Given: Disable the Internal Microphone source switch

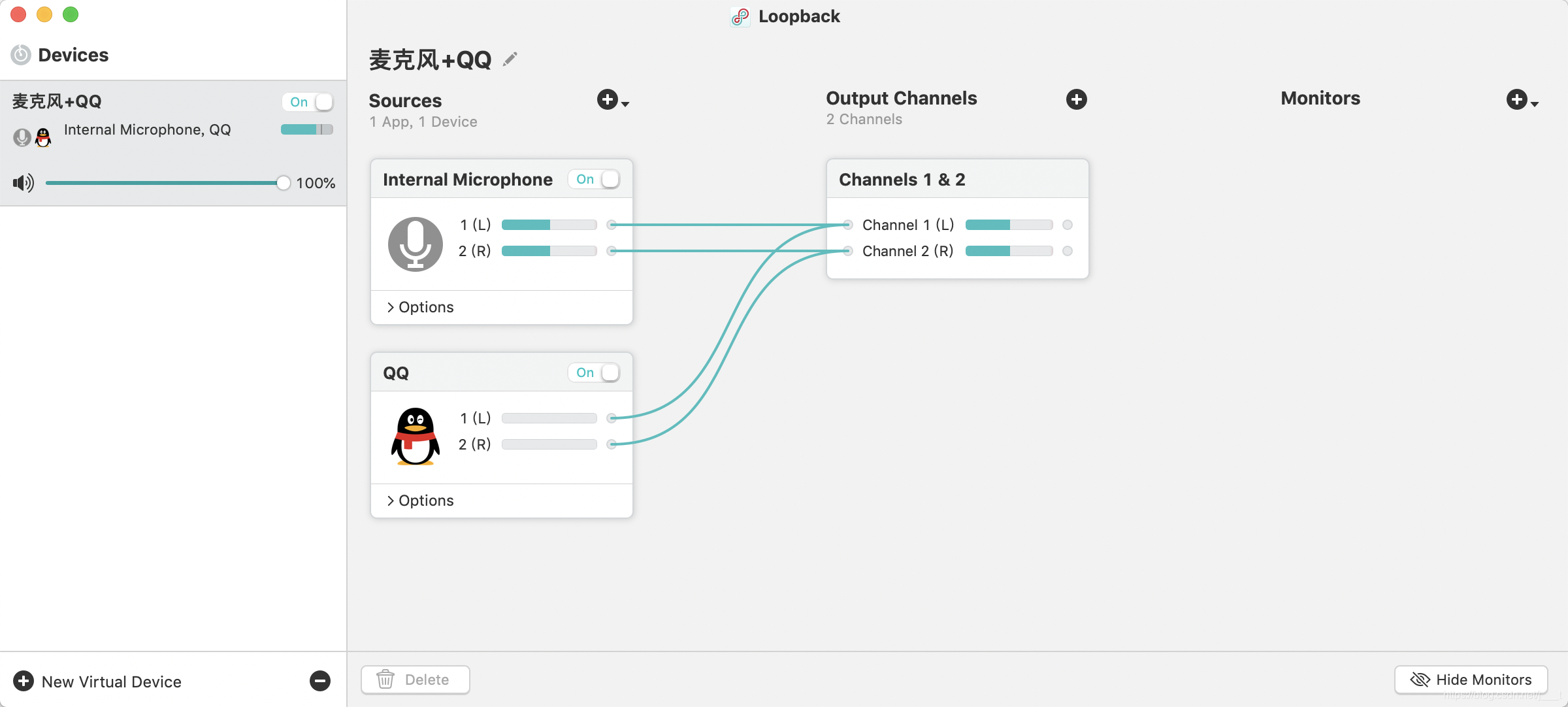Looking at the screenshot, I should (594, 179).
